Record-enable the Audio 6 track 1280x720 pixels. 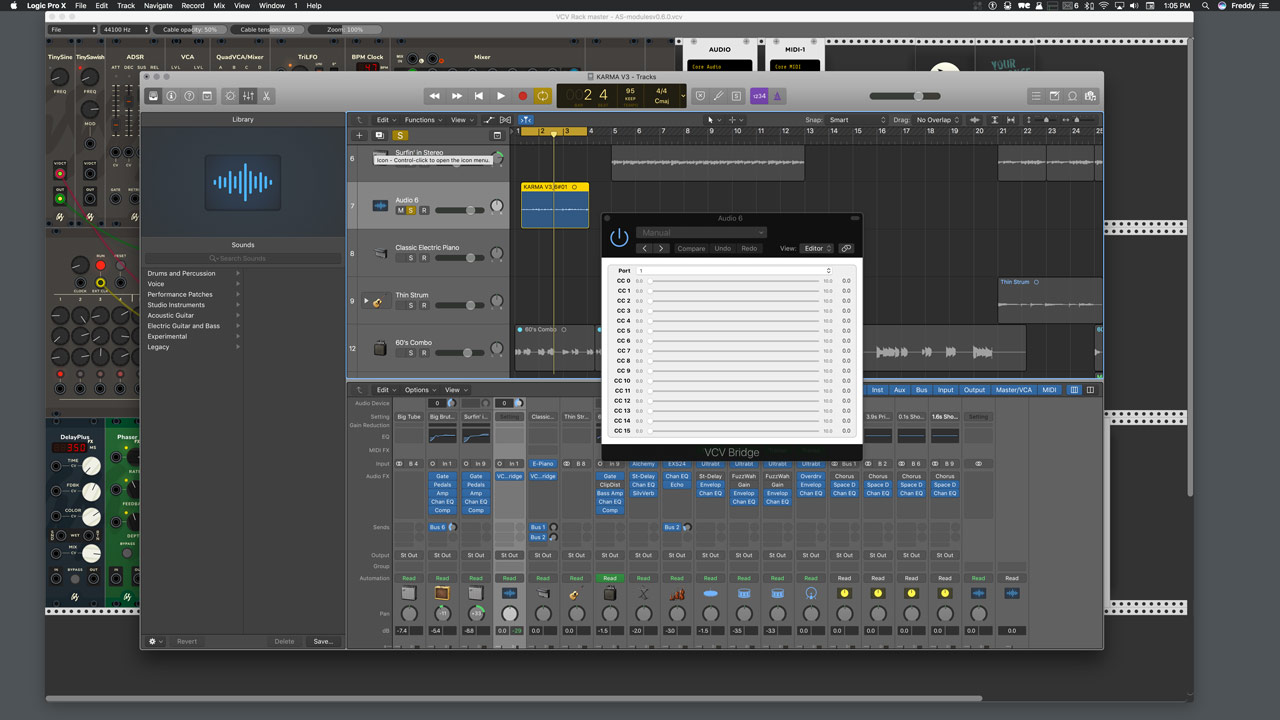(423, 210)
